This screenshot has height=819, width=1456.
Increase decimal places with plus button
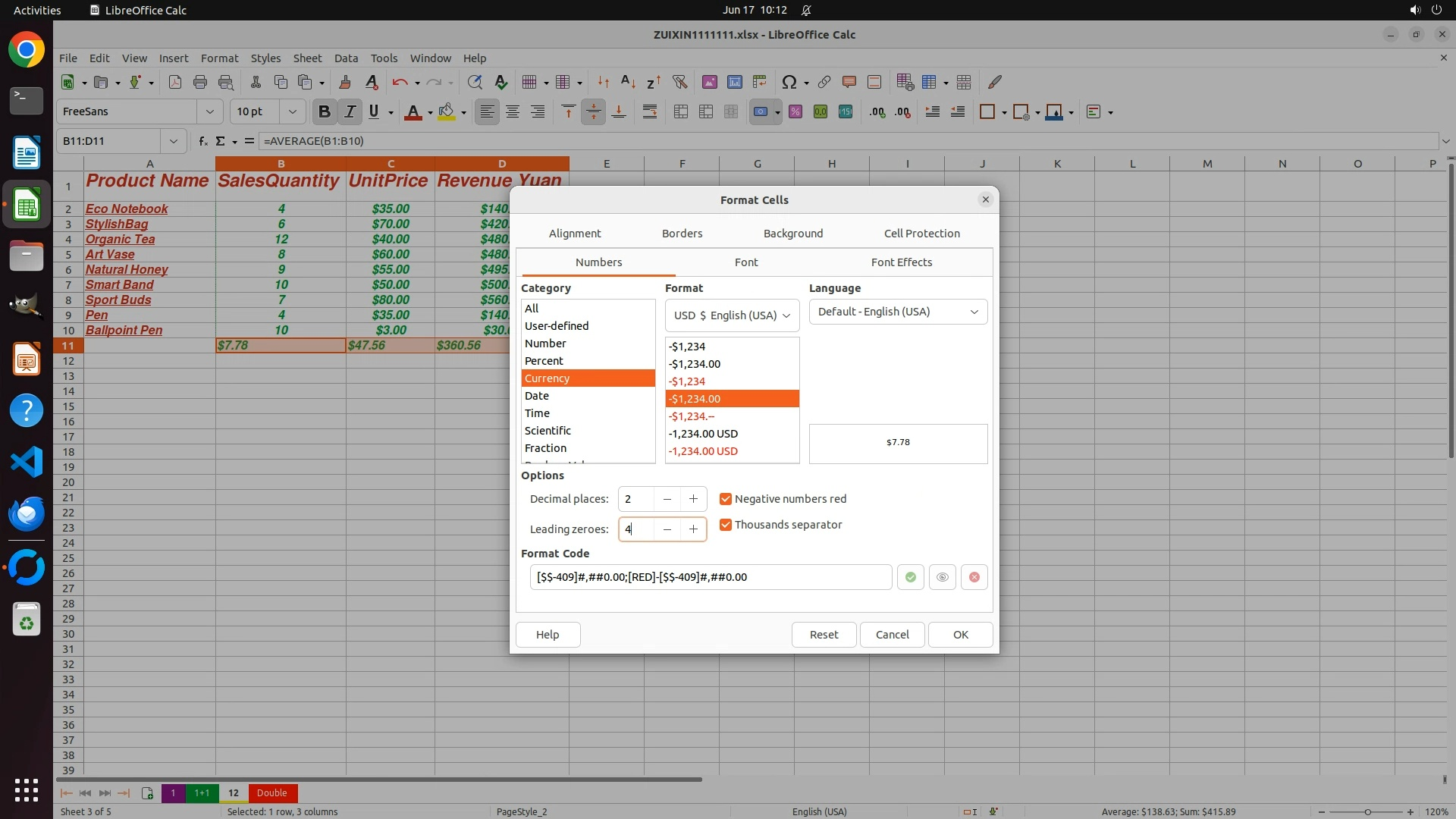pos(693,499)
